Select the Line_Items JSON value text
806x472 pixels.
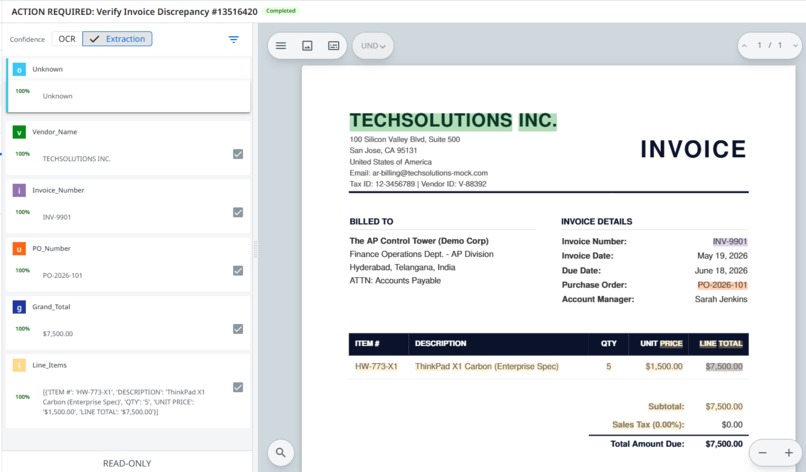click(123, 402)
